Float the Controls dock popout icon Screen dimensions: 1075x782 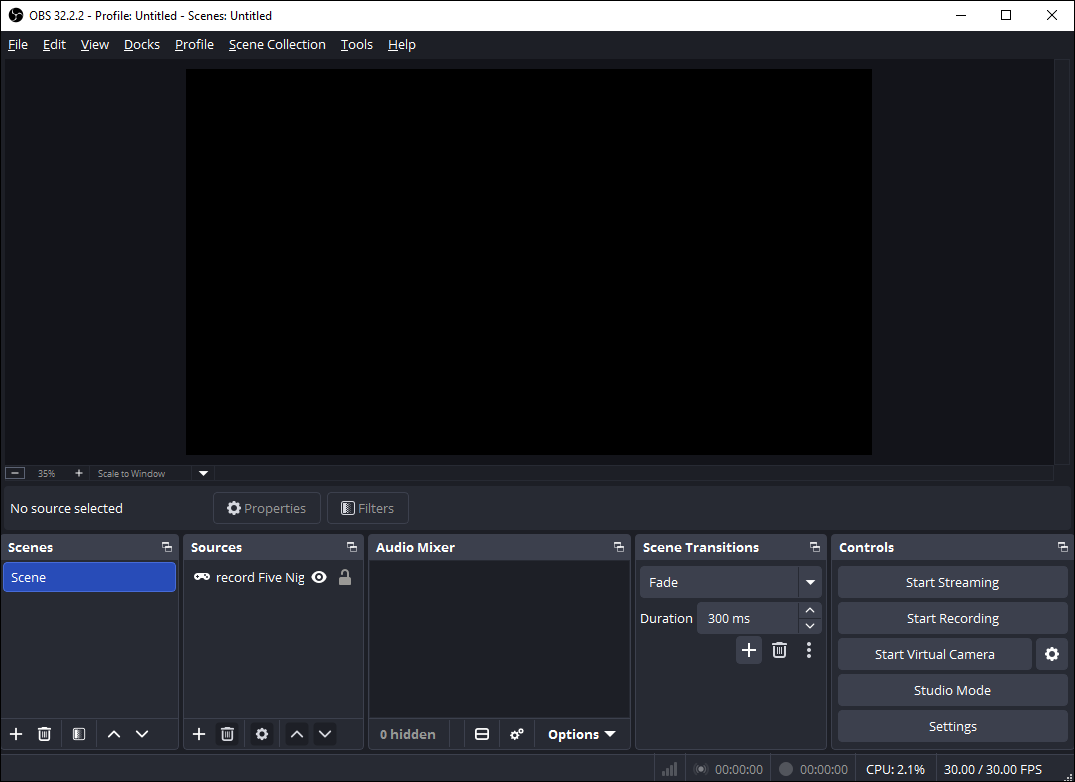pyautogui.click(x=1063, y=547)
